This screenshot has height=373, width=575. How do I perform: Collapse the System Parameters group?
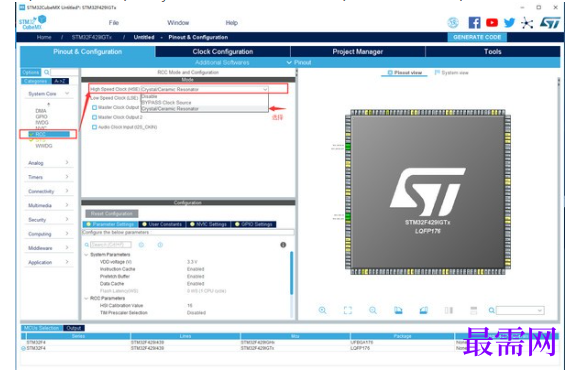(x=87, y=255)
